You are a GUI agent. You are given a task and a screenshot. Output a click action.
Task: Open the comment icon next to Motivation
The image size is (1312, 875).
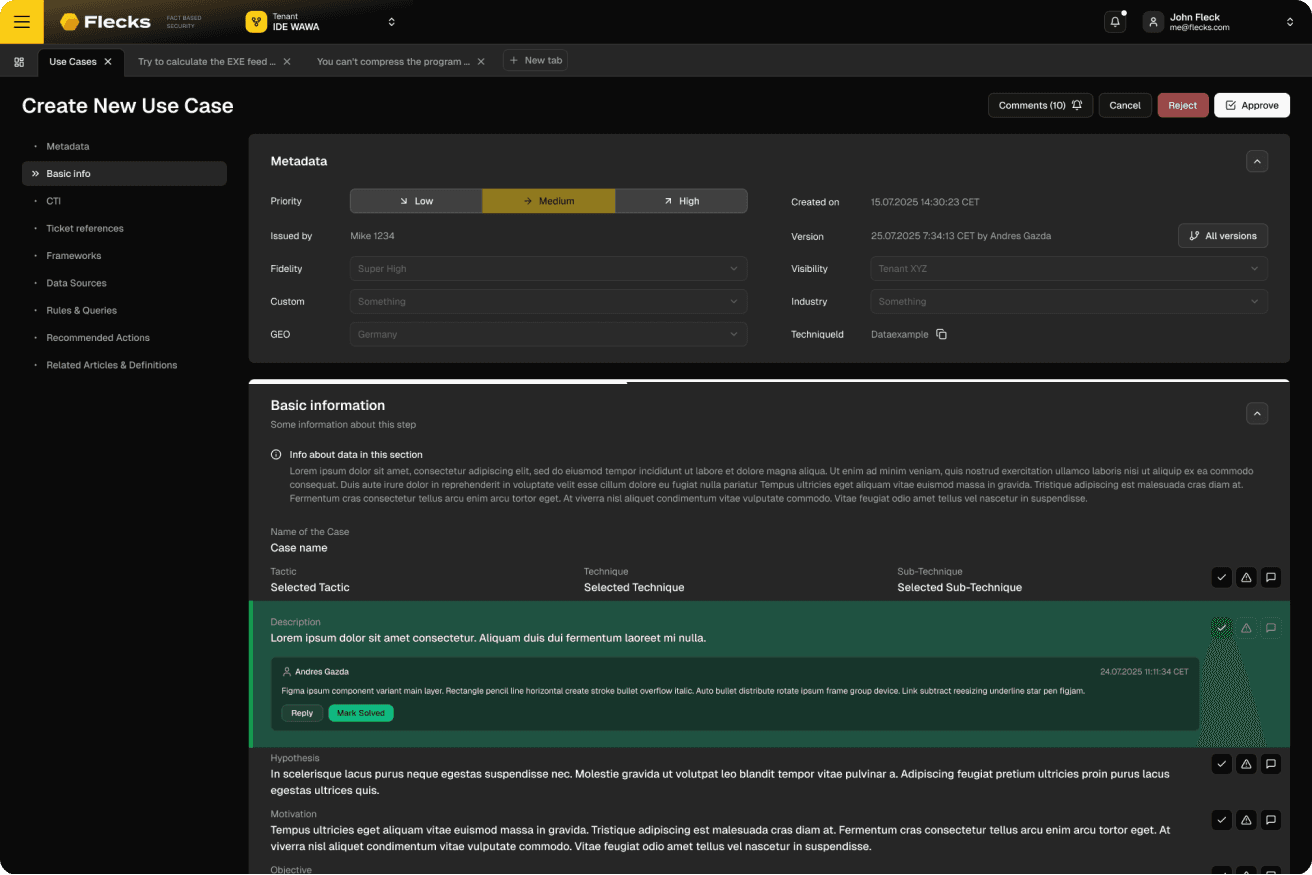1270,819
